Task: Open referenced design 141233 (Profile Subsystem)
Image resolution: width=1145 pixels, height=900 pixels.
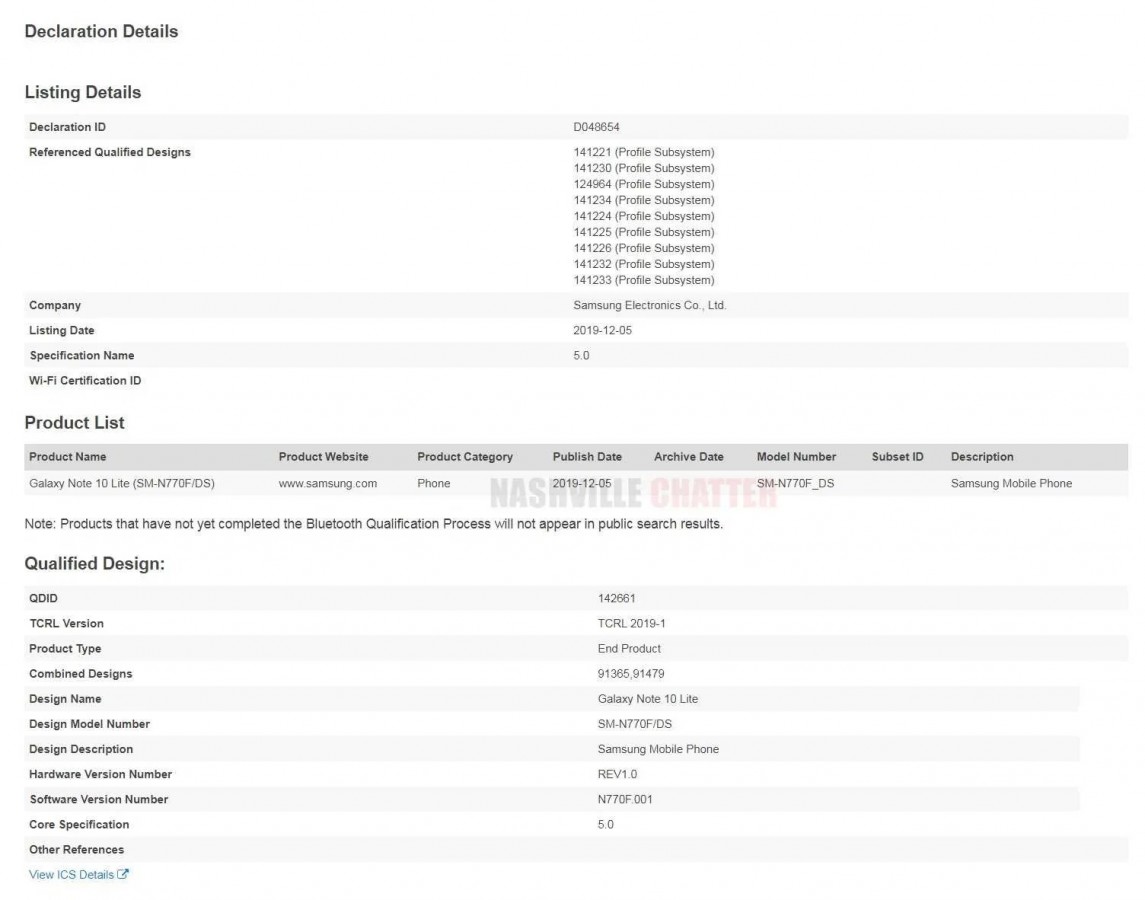Action: [644, 280]
